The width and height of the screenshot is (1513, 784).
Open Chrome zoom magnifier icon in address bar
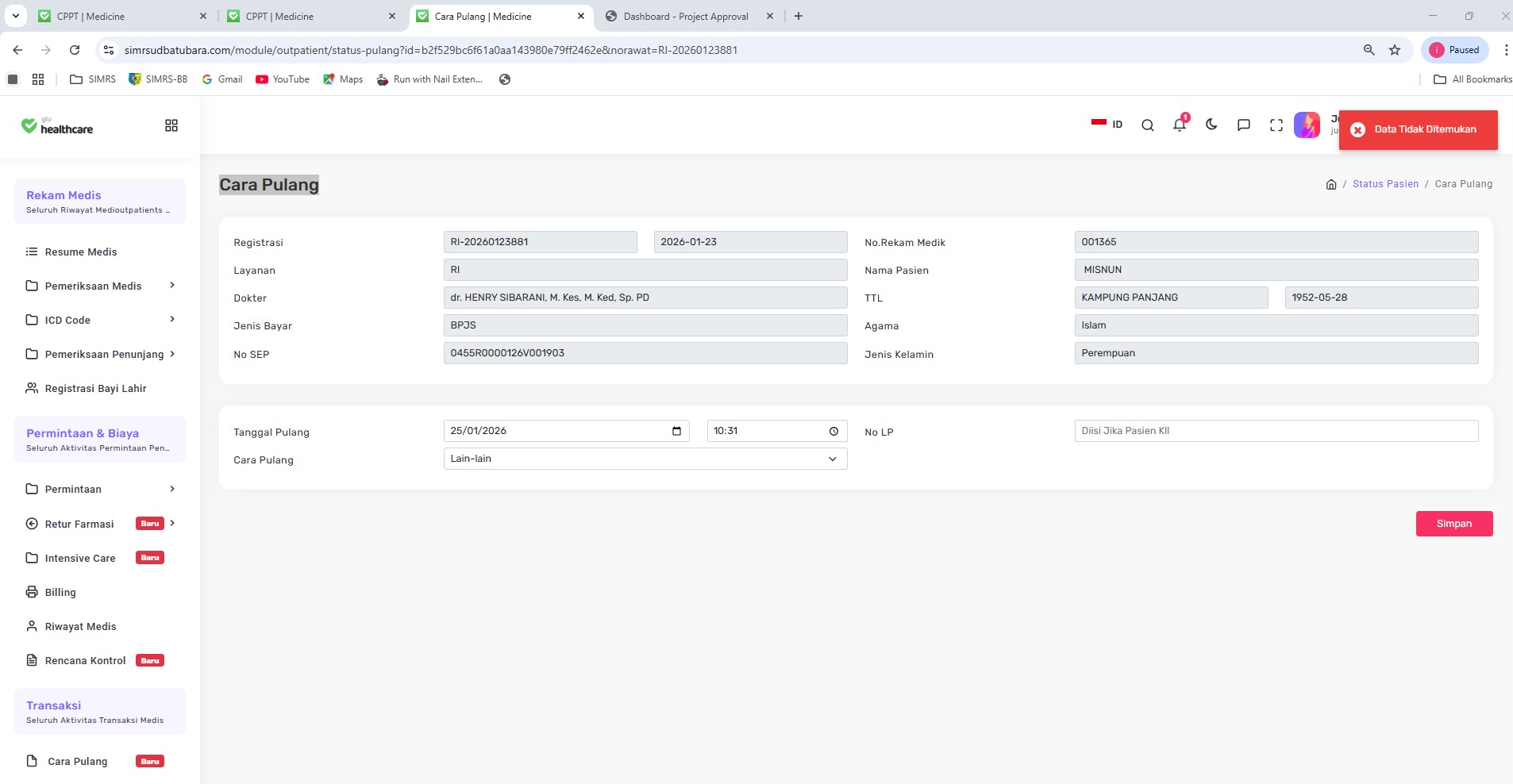(x=1369, y=50)
